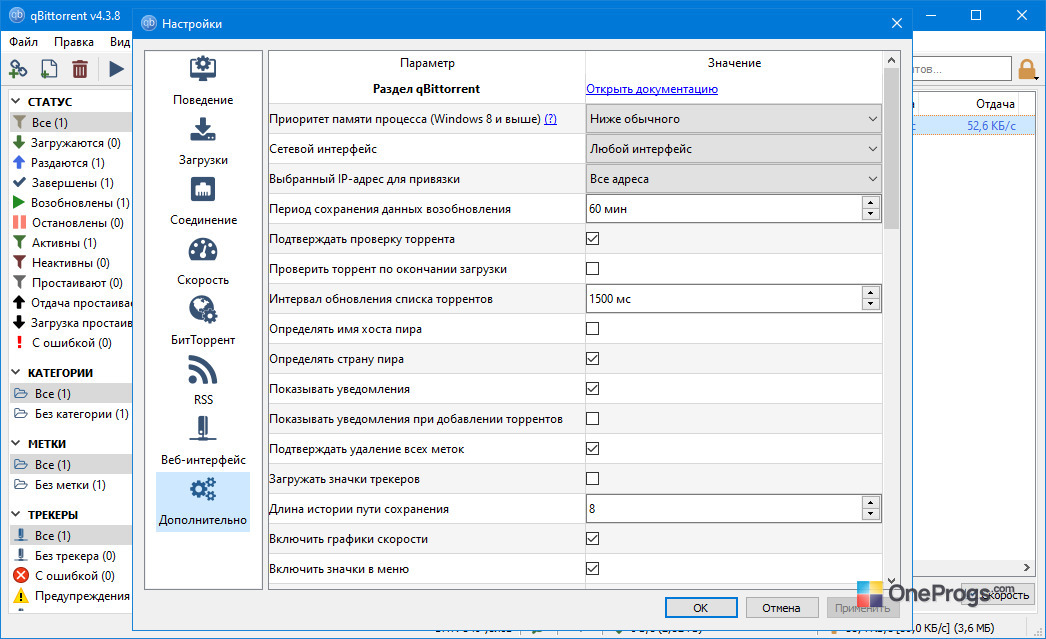Screen dimensions: 1046x639
Task: Increase resume data save period spinner
Action: coord(871,203)
